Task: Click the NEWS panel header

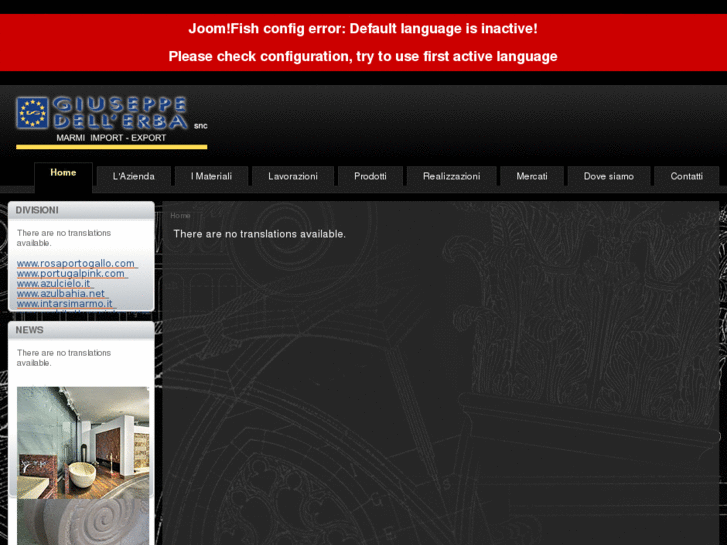Action: [81, 330]
